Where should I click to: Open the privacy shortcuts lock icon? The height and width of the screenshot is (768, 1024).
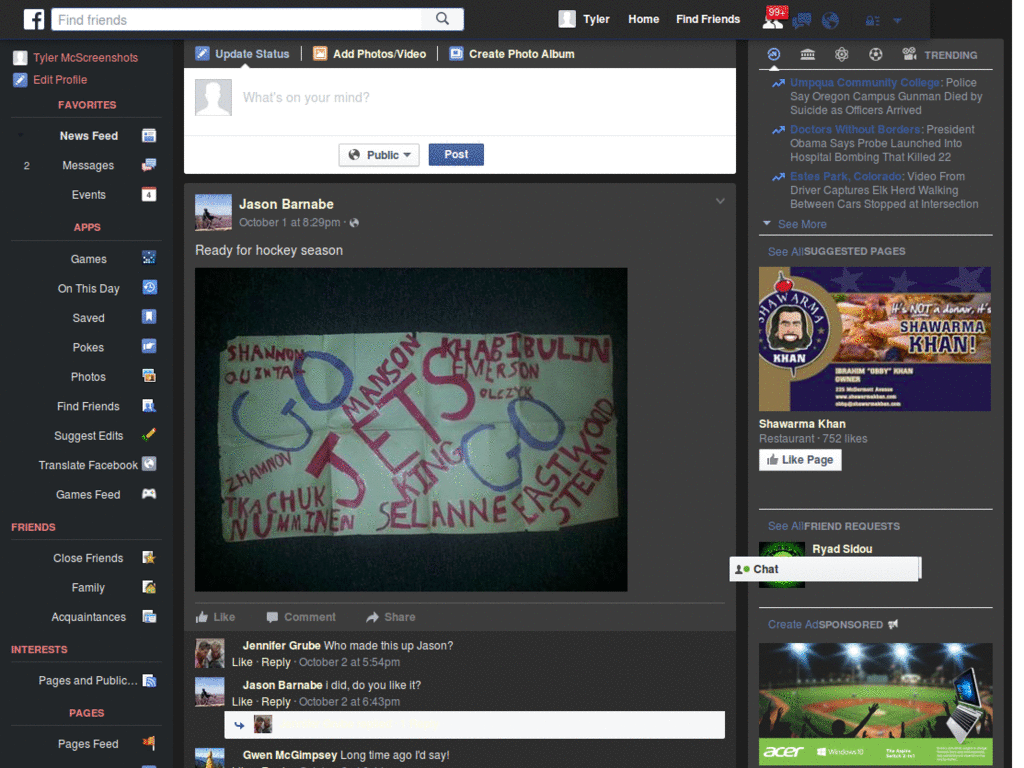coord(872,21)
